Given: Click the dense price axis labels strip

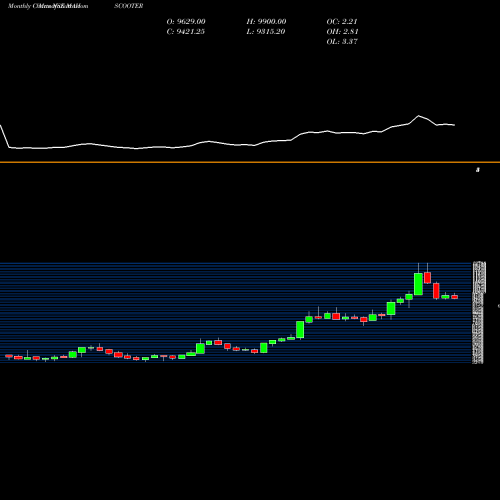Looking at the screenshot, I should tap(479, 313).
